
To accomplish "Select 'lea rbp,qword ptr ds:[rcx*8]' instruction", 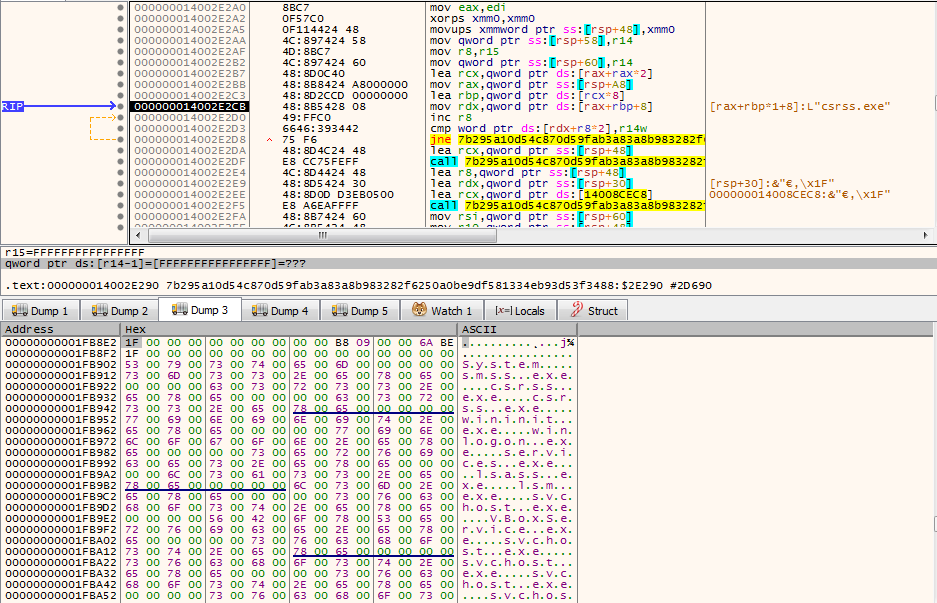I will coord(527,96).
